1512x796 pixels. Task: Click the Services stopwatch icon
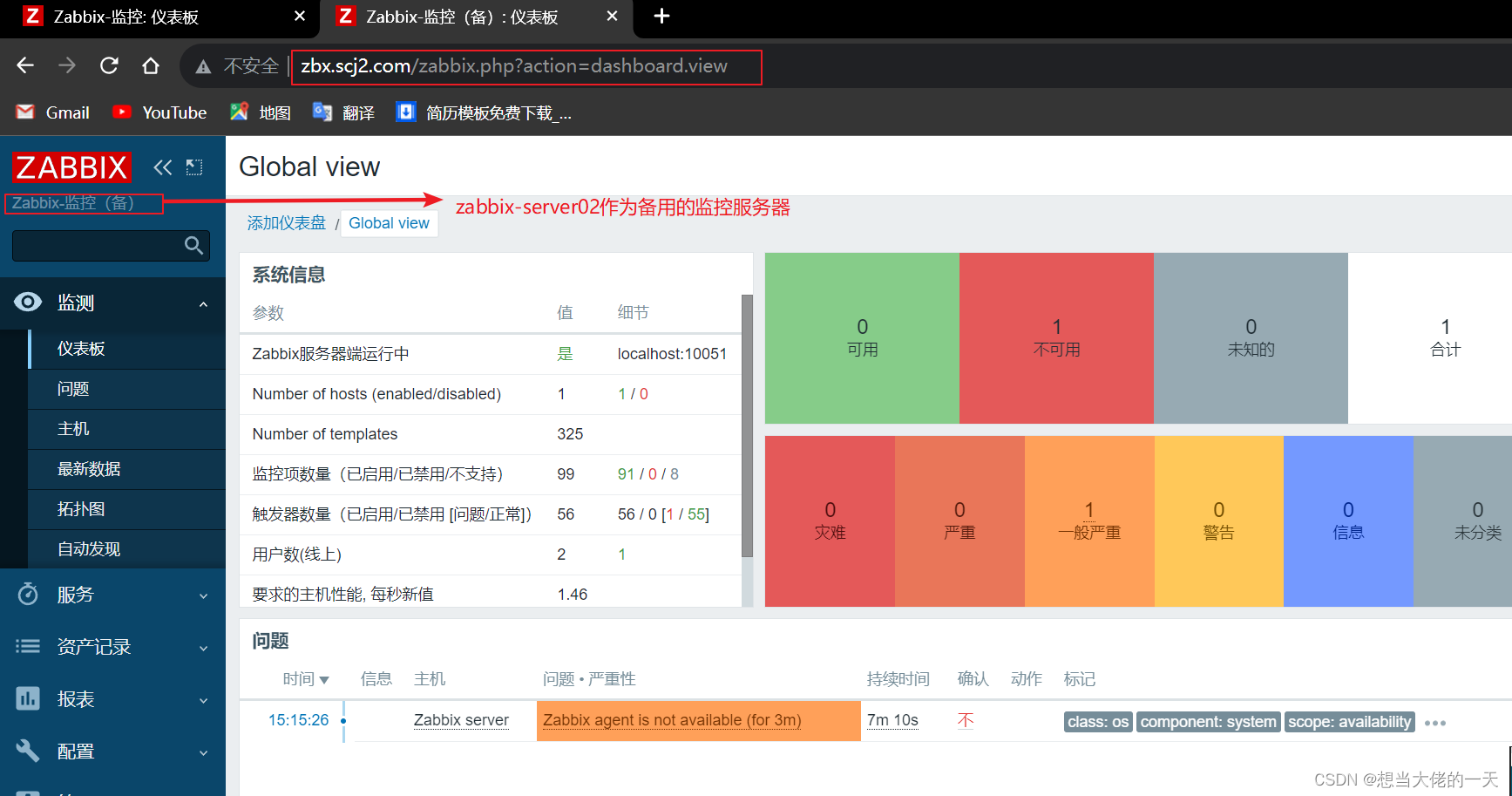click(x=28, y=594)
